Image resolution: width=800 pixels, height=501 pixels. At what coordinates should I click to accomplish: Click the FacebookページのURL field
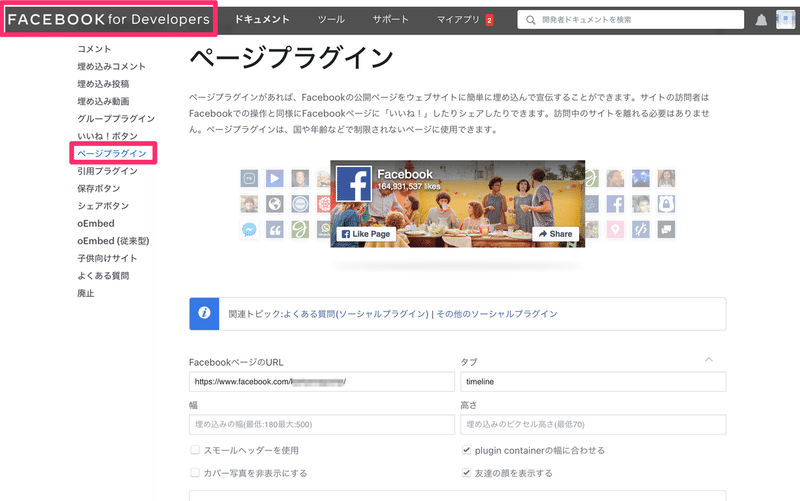tap(321, 382)
